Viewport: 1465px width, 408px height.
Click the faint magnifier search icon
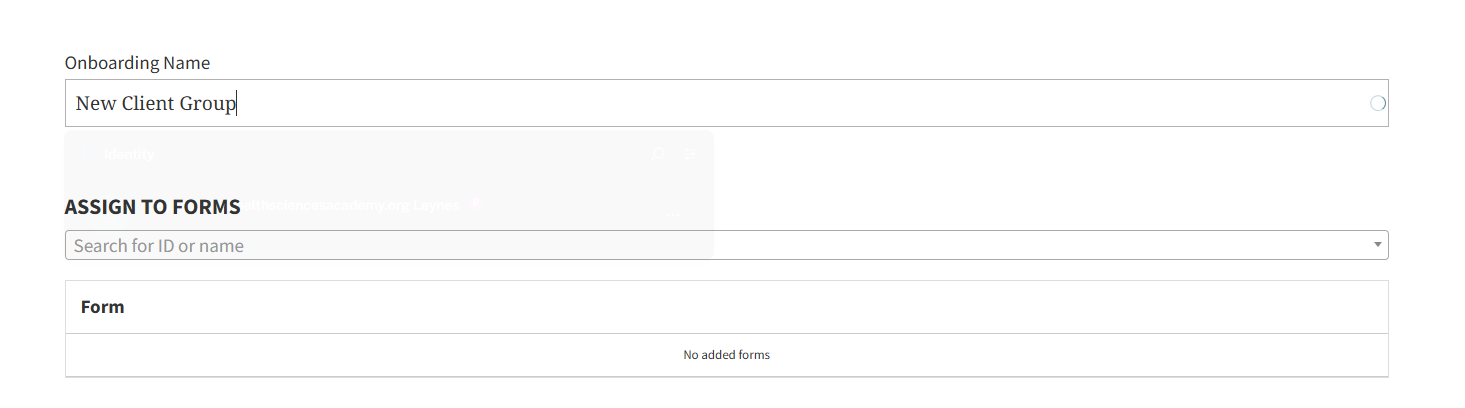(x=658, y=154)
